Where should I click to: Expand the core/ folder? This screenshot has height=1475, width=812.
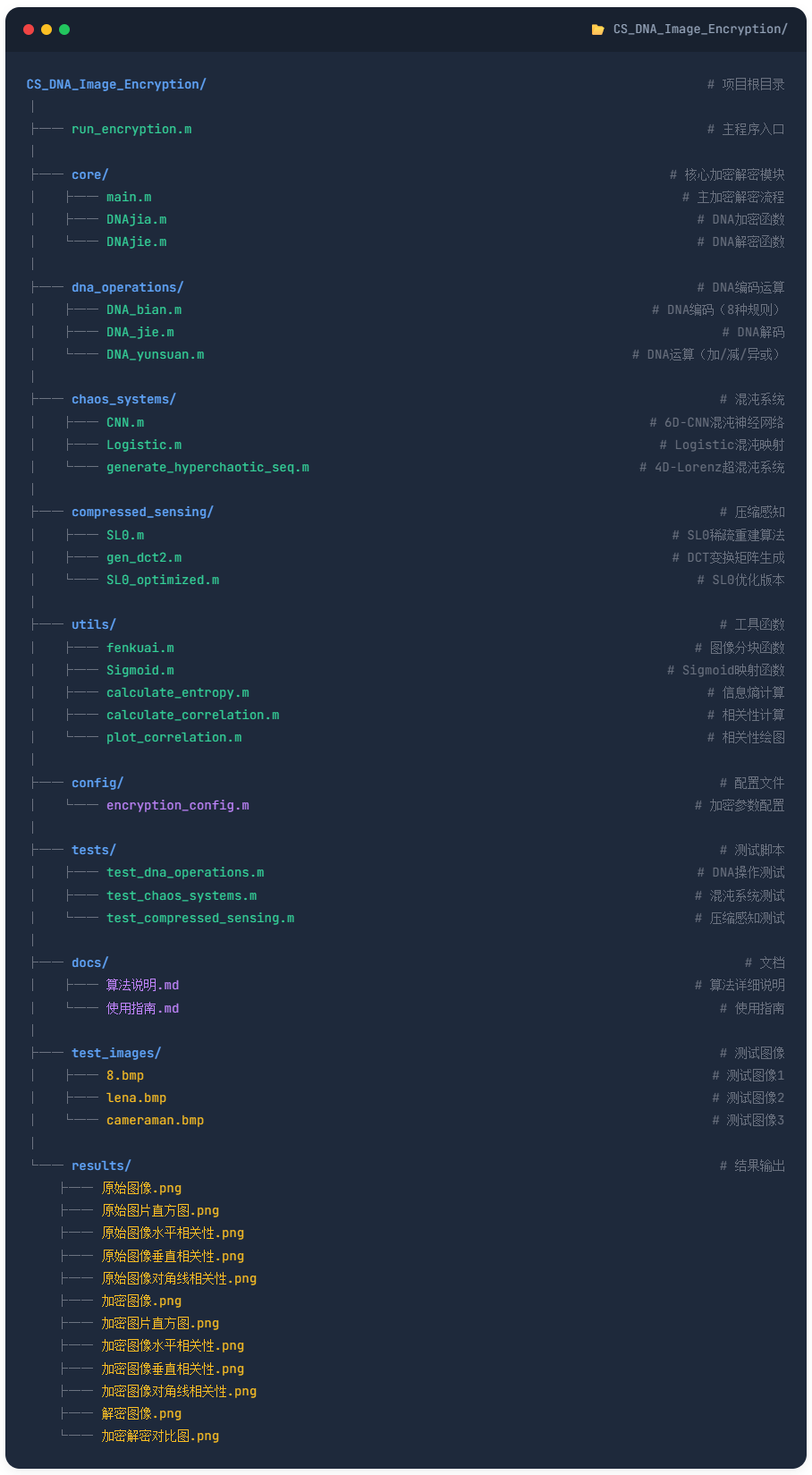89,174
